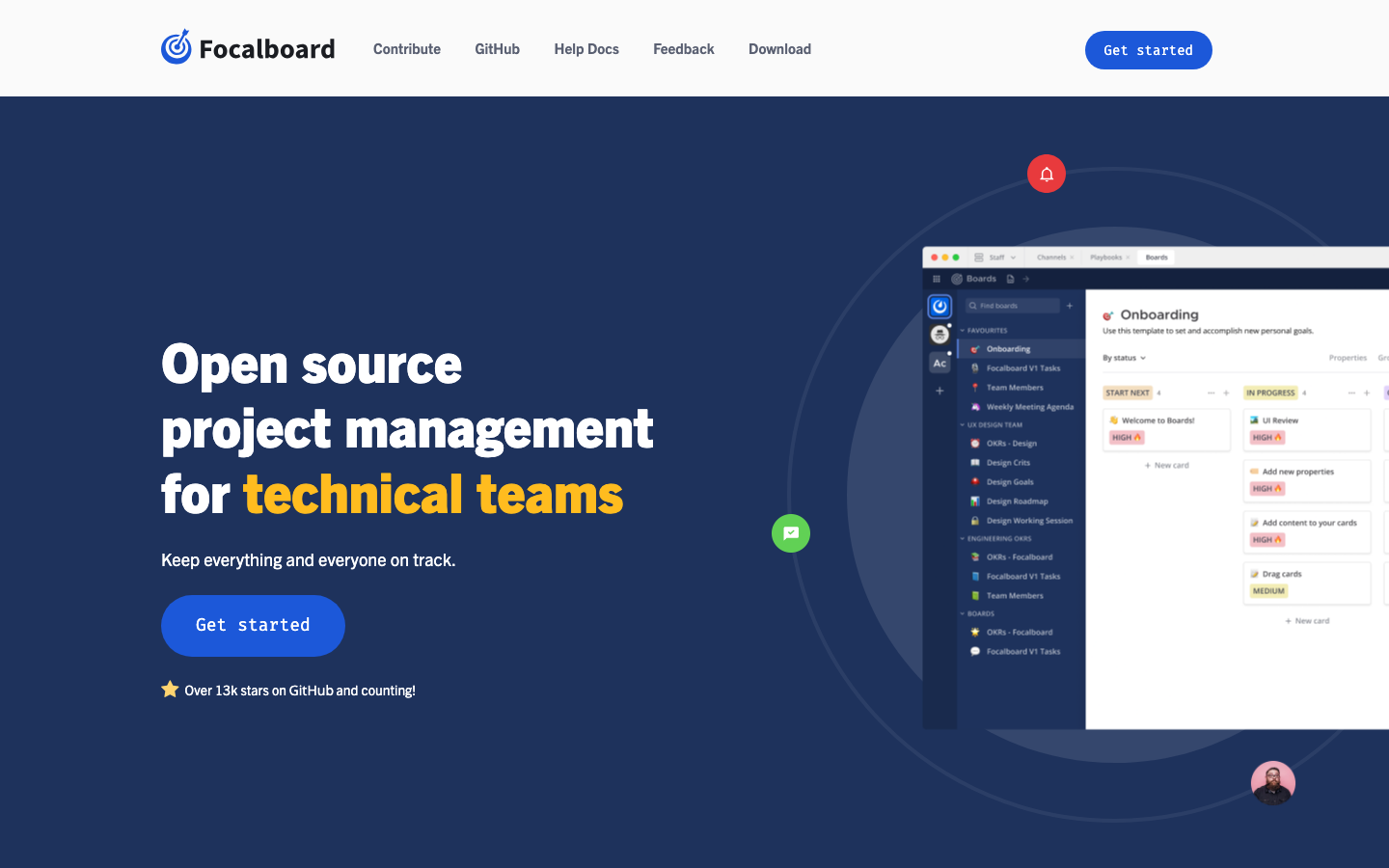
Task: Close the Playbooks tab
Action: pos(1128,258)
